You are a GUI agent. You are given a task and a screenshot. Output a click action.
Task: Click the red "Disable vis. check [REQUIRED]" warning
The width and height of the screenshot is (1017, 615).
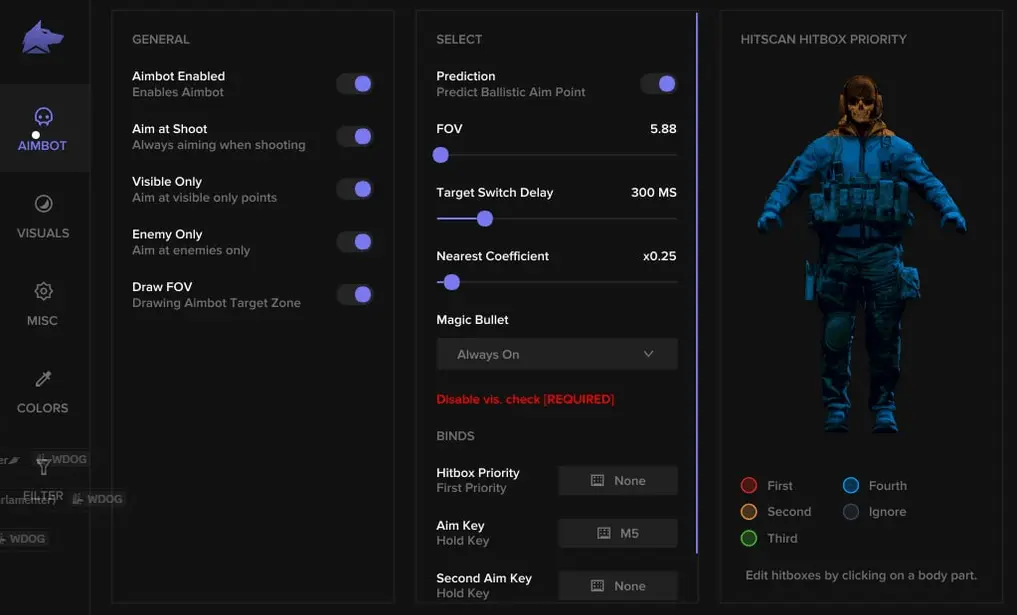[x=525, y=399]
